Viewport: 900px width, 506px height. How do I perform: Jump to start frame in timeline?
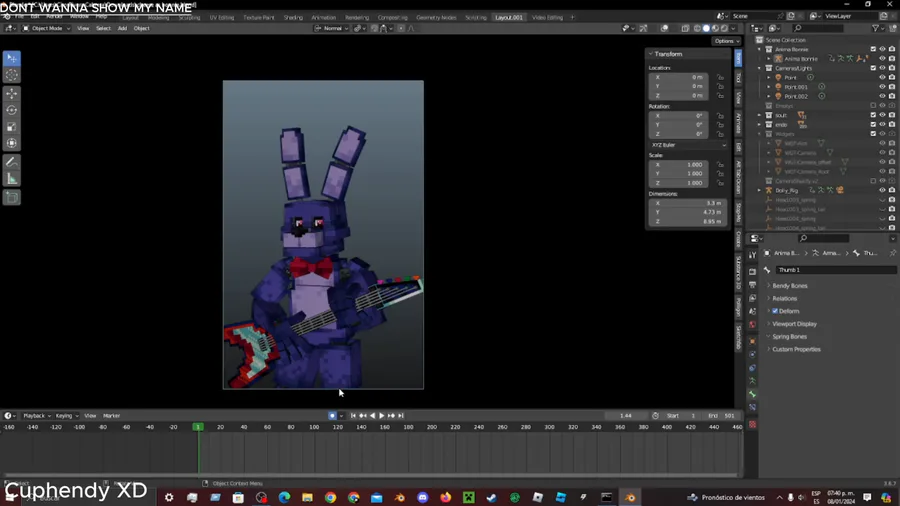353,415
